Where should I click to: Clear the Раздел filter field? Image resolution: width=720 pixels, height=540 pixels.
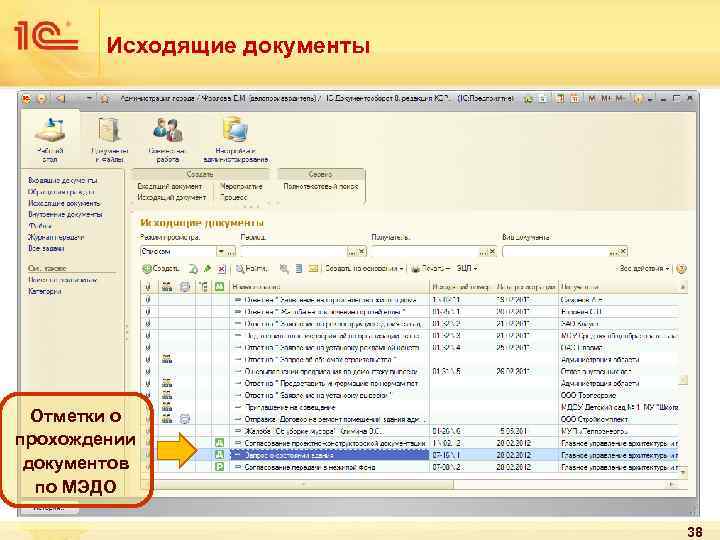[362, 252]
